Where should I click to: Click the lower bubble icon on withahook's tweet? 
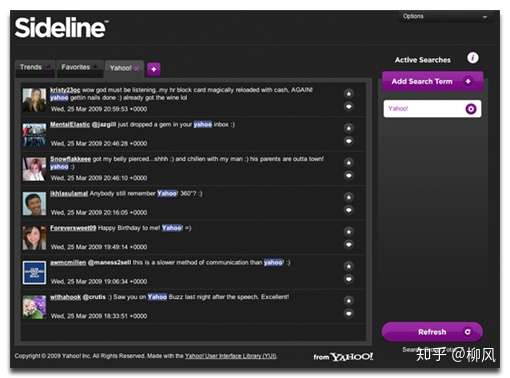(x=348, y=313)
